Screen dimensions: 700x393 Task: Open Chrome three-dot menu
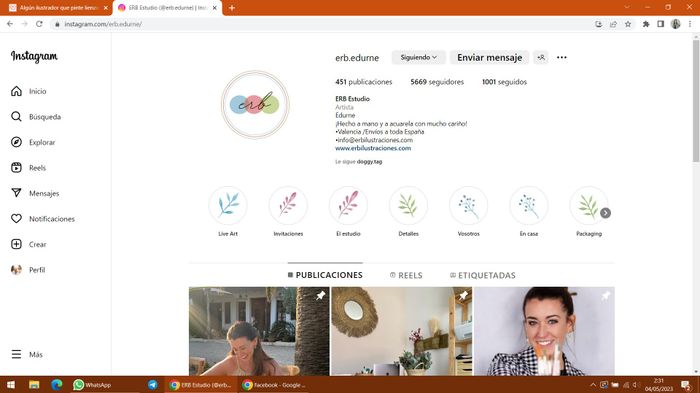coord(690,24)
